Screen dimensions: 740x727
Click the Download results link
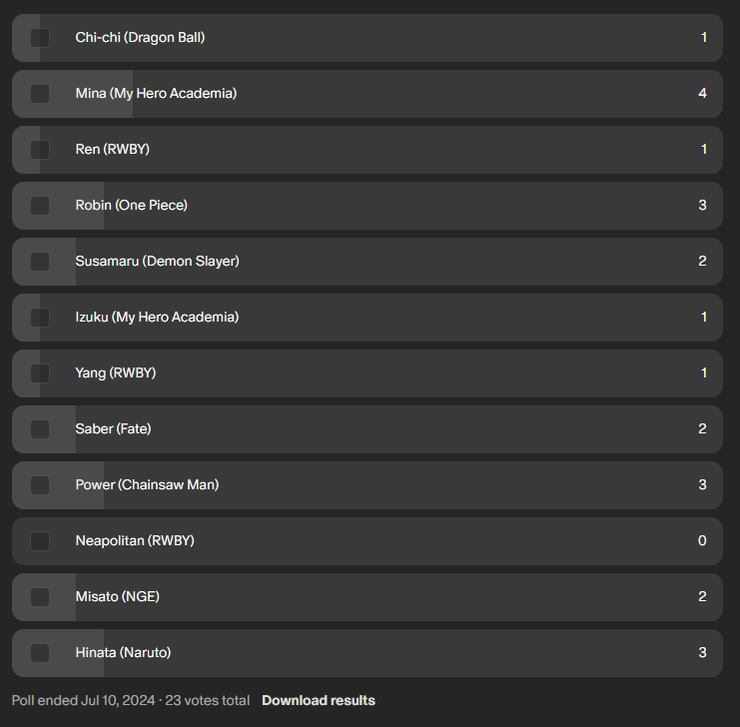click(318, 700)
